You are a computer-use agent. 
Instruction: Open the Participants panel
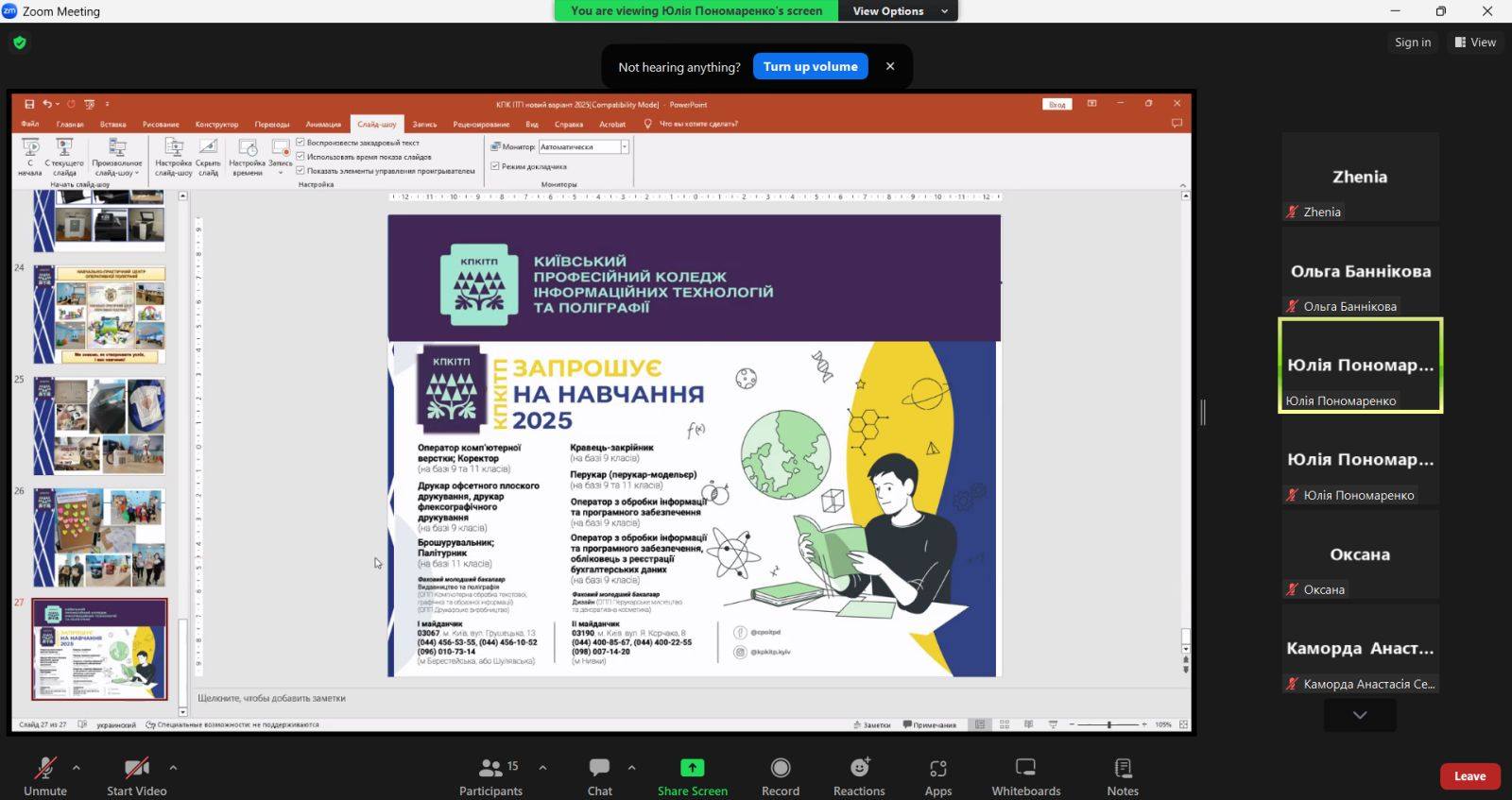(490, 775)
